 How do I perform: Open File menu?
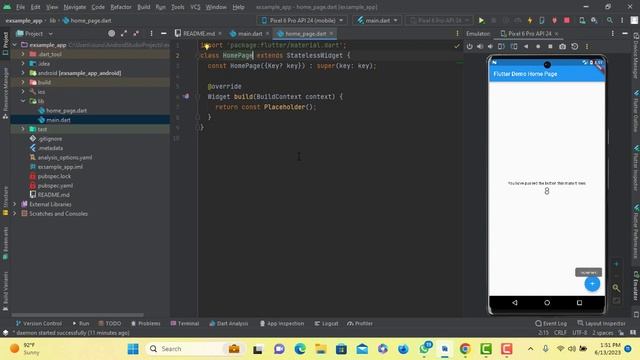20,7
